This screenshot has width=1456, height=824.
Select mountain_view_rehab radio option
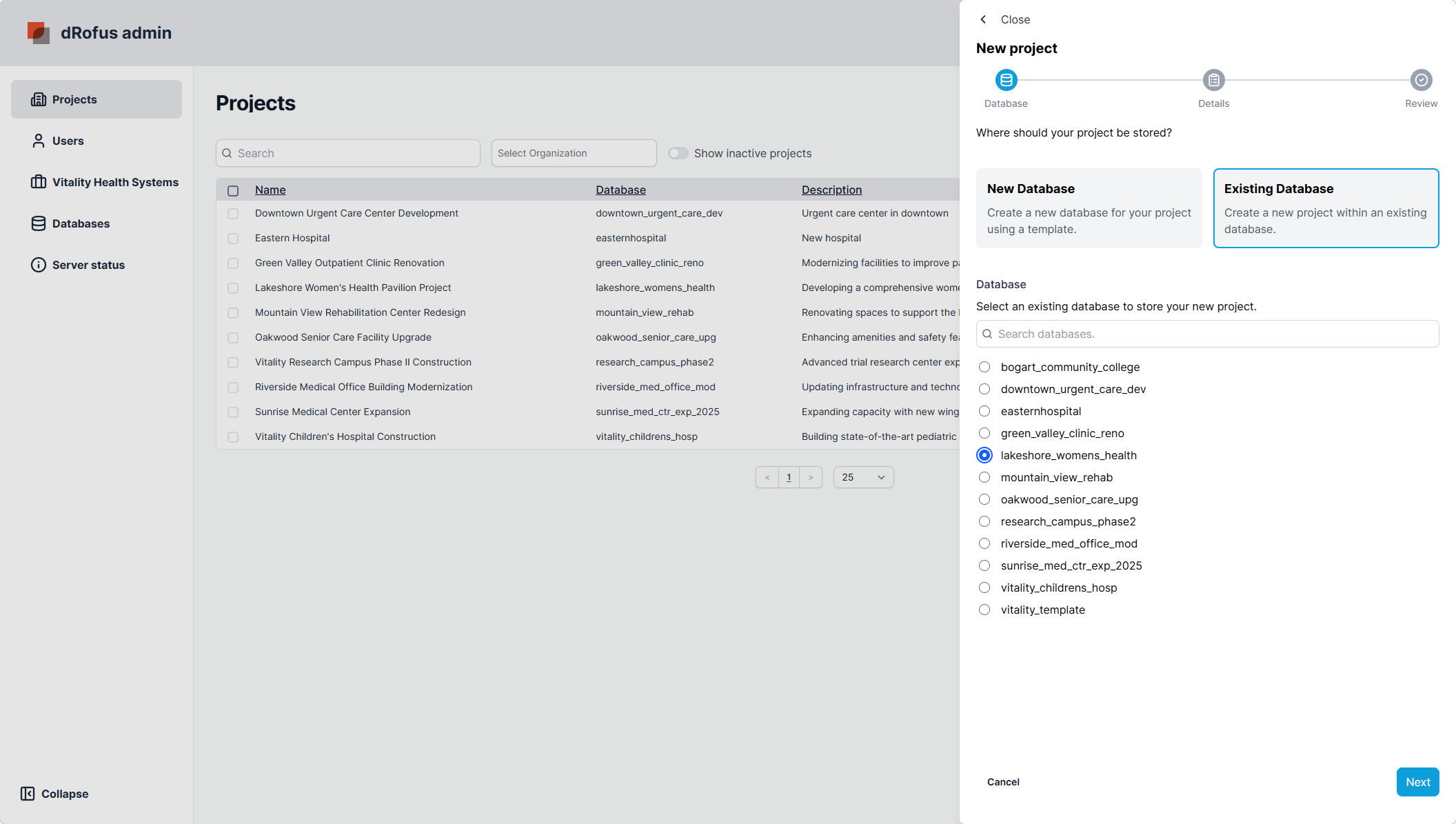point(984,477)
